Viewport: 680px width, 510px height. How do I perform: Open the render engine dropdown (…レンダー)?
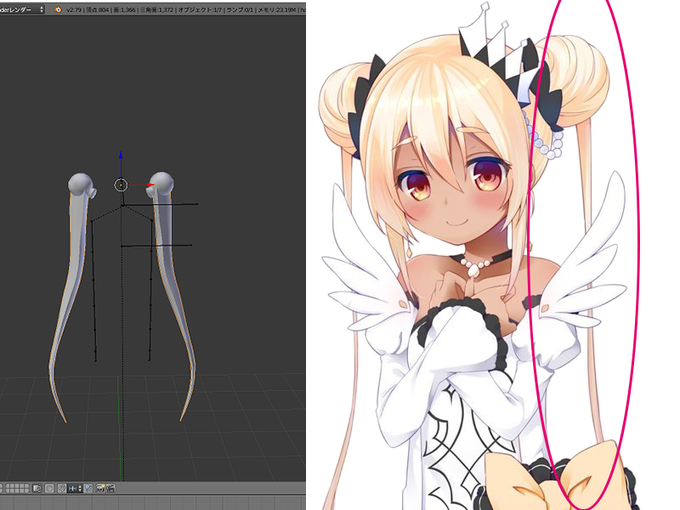point(22,9)
